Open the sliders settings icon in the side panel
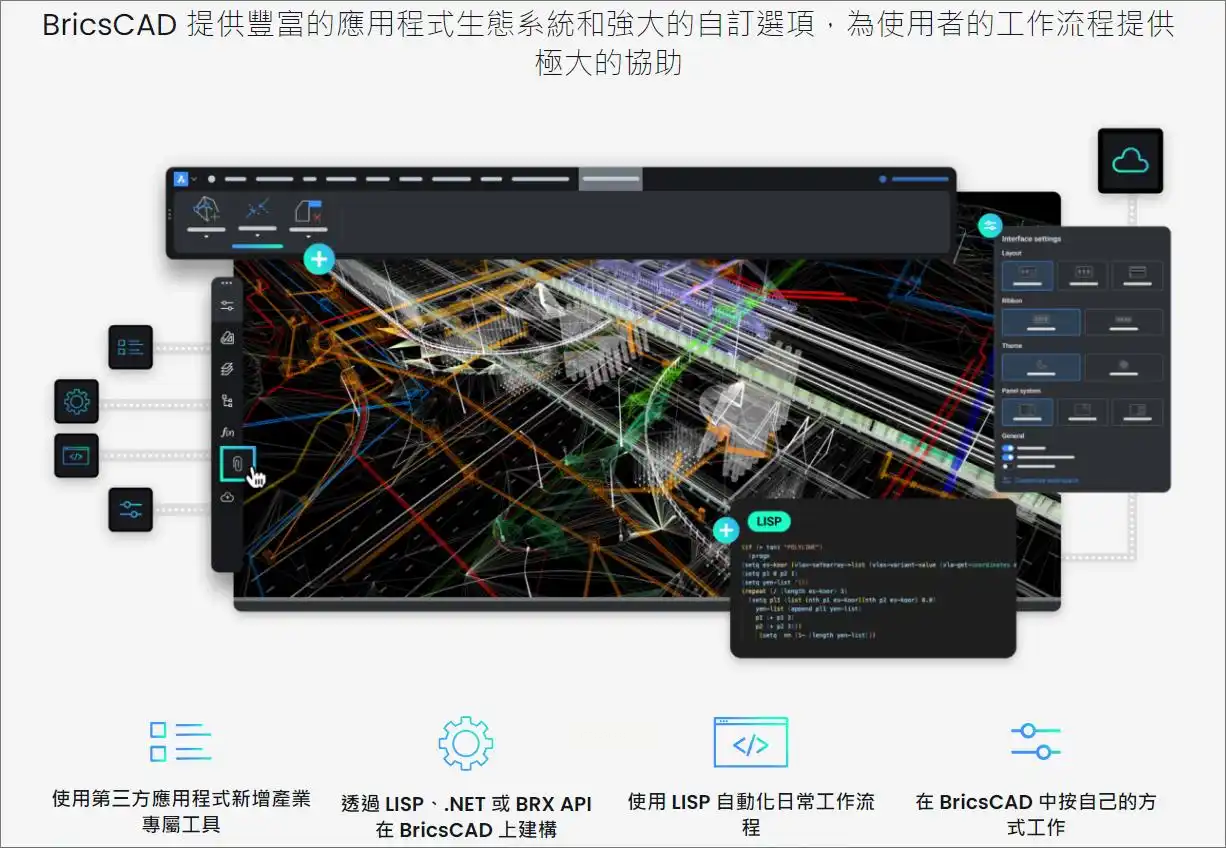This screenshot has width=1226, height=848. (227, 306)
